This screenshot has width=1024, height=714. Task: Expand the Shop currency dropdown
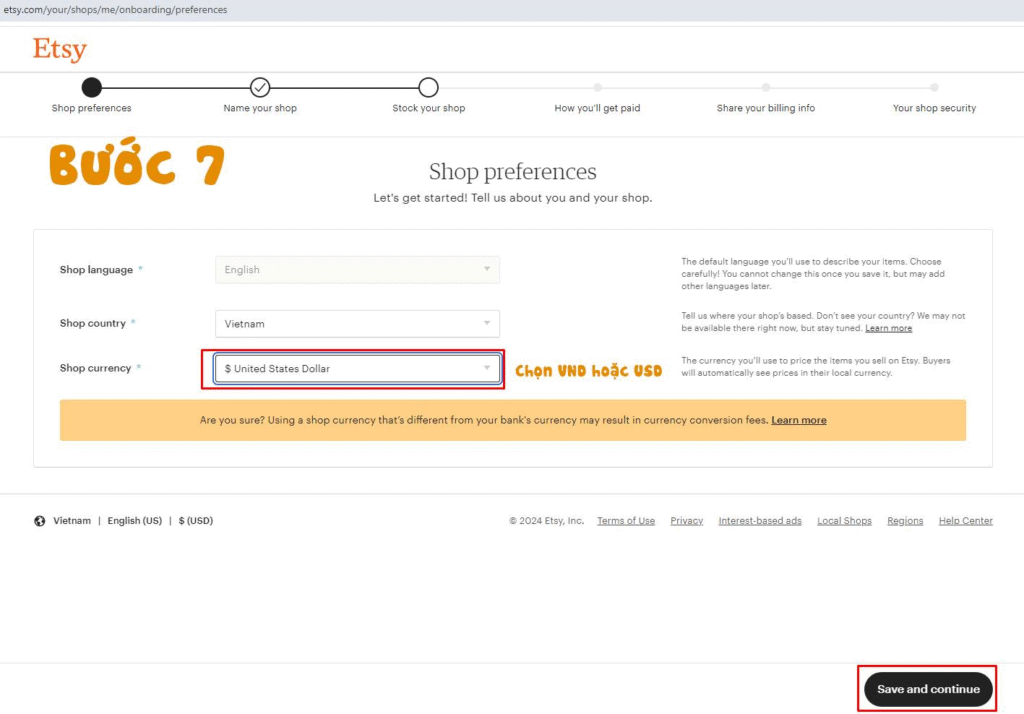[357, 369]
